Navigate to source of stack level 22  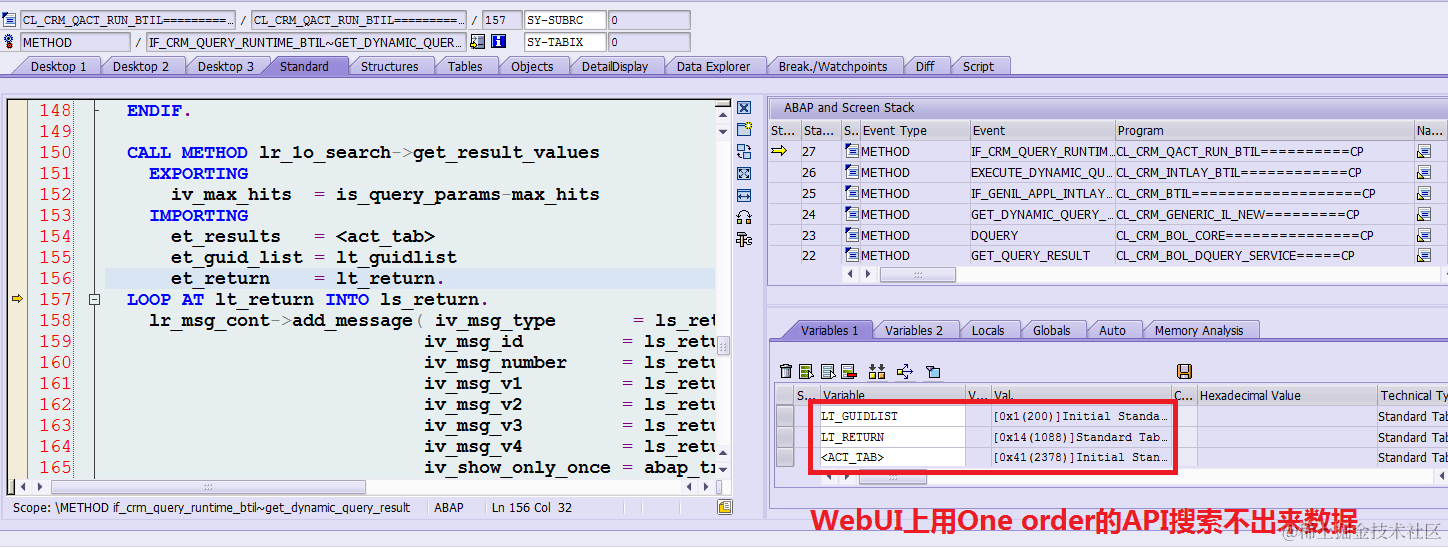[x=1424, y=255]
